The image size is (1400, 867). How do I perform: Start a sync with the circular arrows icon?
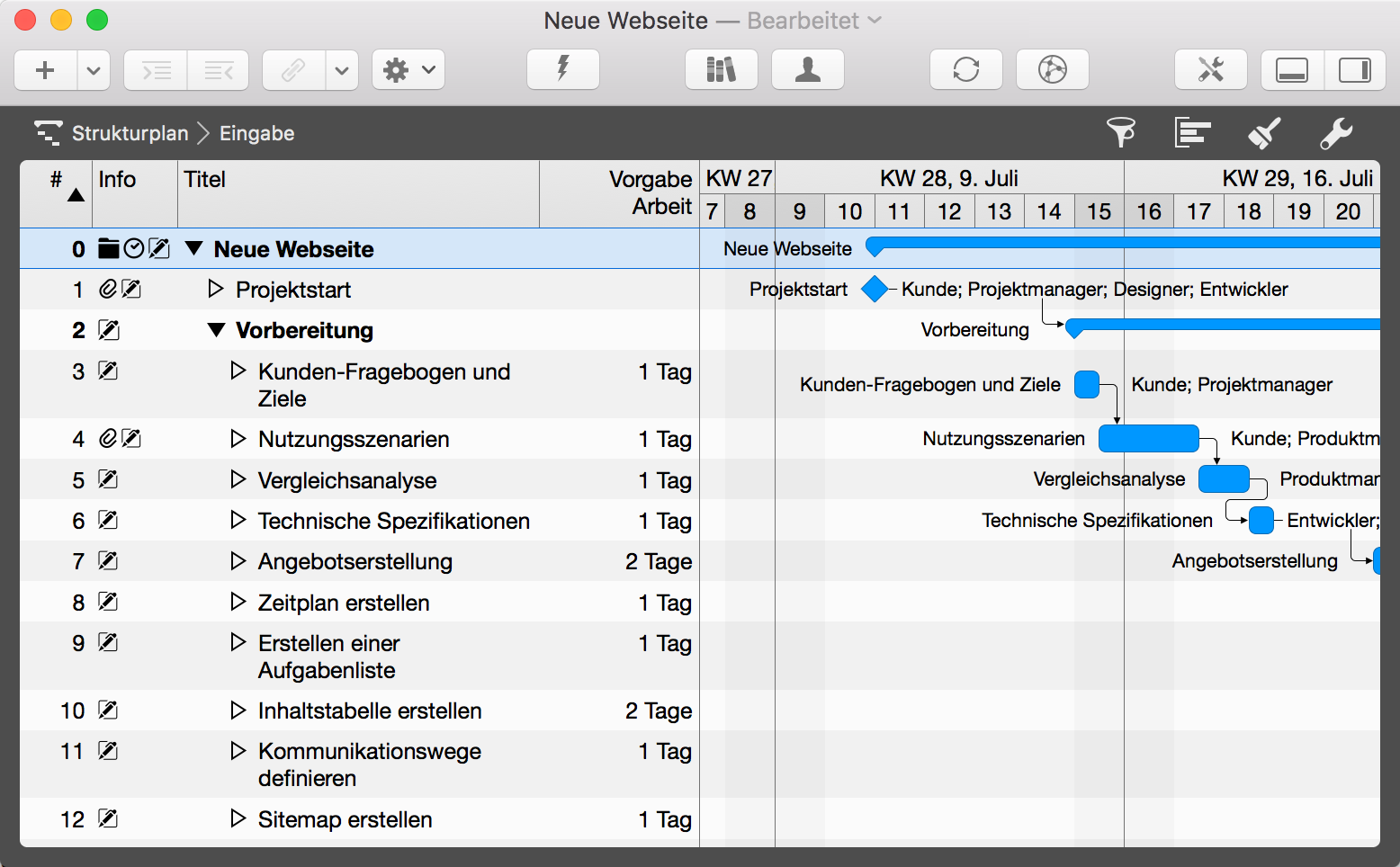[x=966, y=69]
